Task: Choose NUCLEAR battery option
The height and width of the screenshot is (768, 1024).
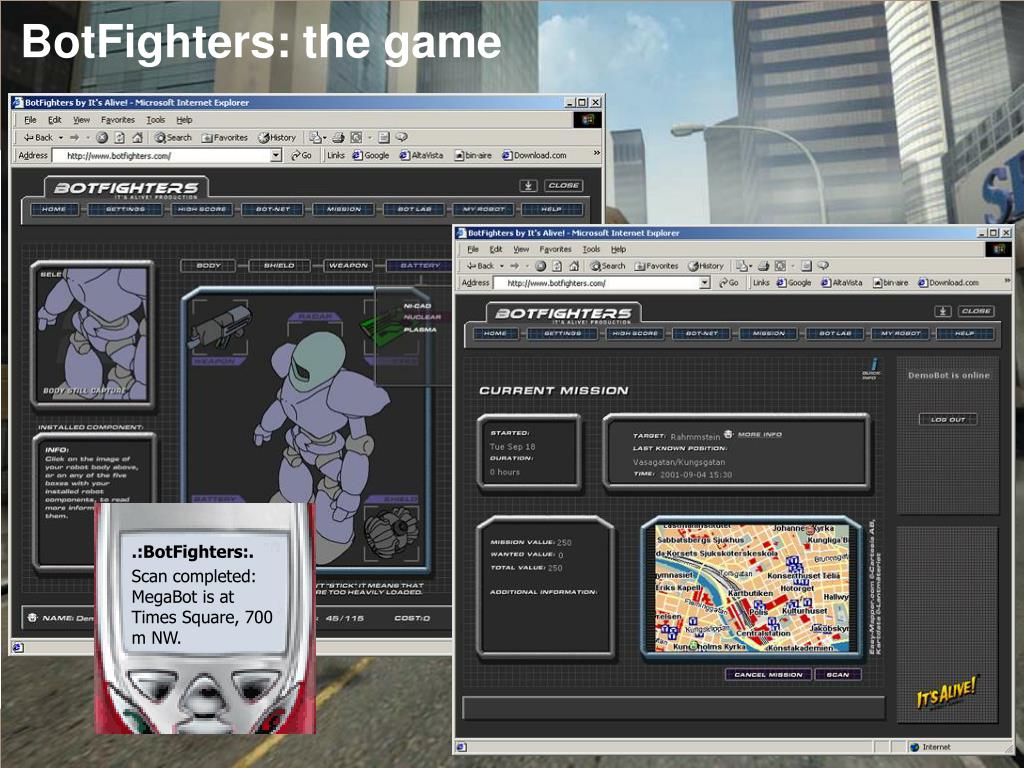Action: point(422,317)
